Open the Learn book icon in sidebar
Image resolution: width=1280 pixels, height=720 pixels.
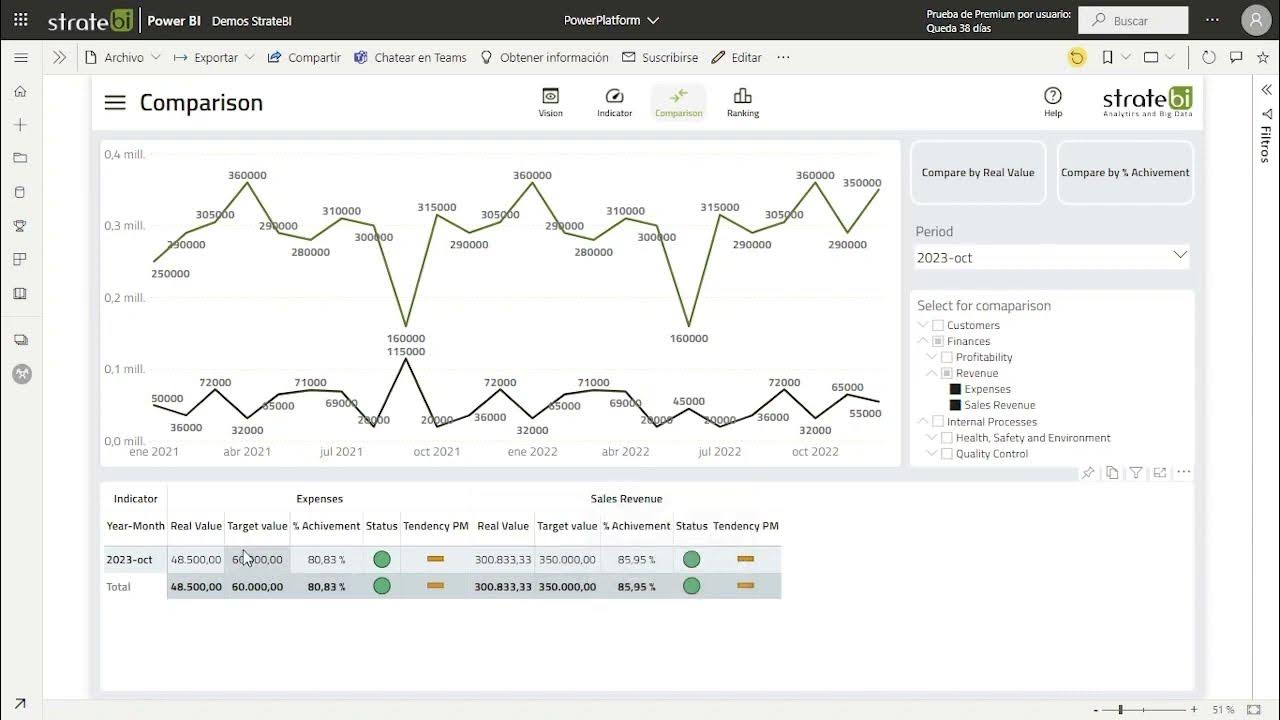click(x=20, y=294)
